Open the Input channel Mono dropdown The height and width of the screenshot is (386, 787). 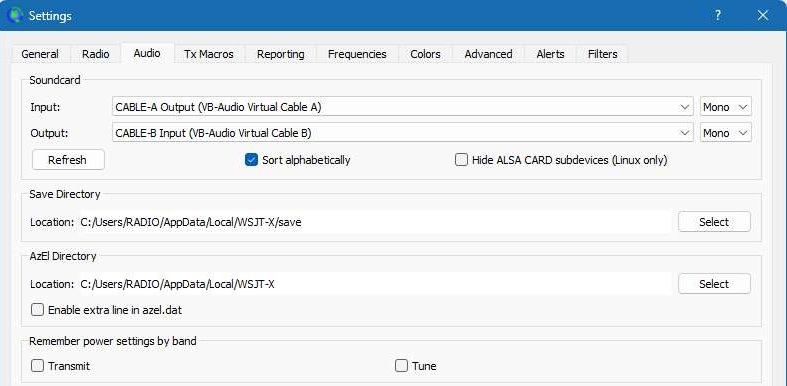(x=726, y=107)
